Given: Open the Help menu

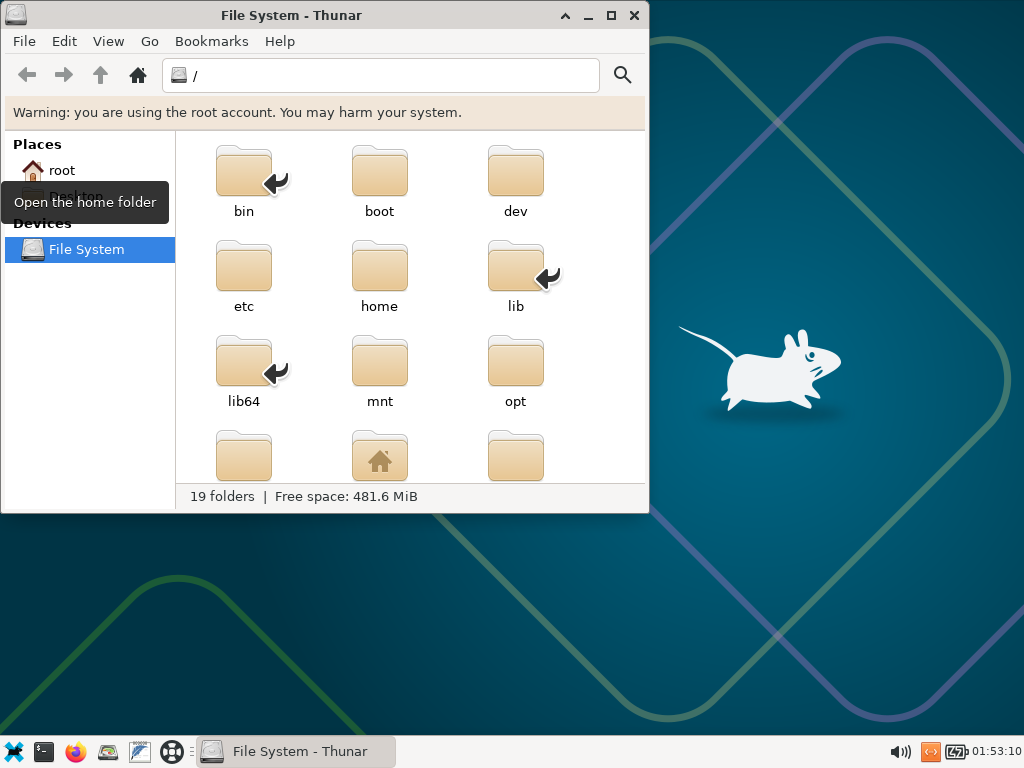Looking at the screenshot, I should 280,41.
